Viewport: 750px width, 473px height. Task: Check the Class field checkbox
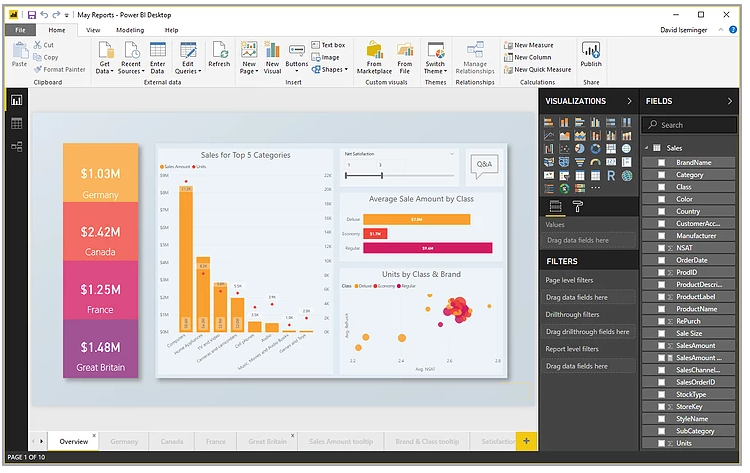[x=662, y=187]
